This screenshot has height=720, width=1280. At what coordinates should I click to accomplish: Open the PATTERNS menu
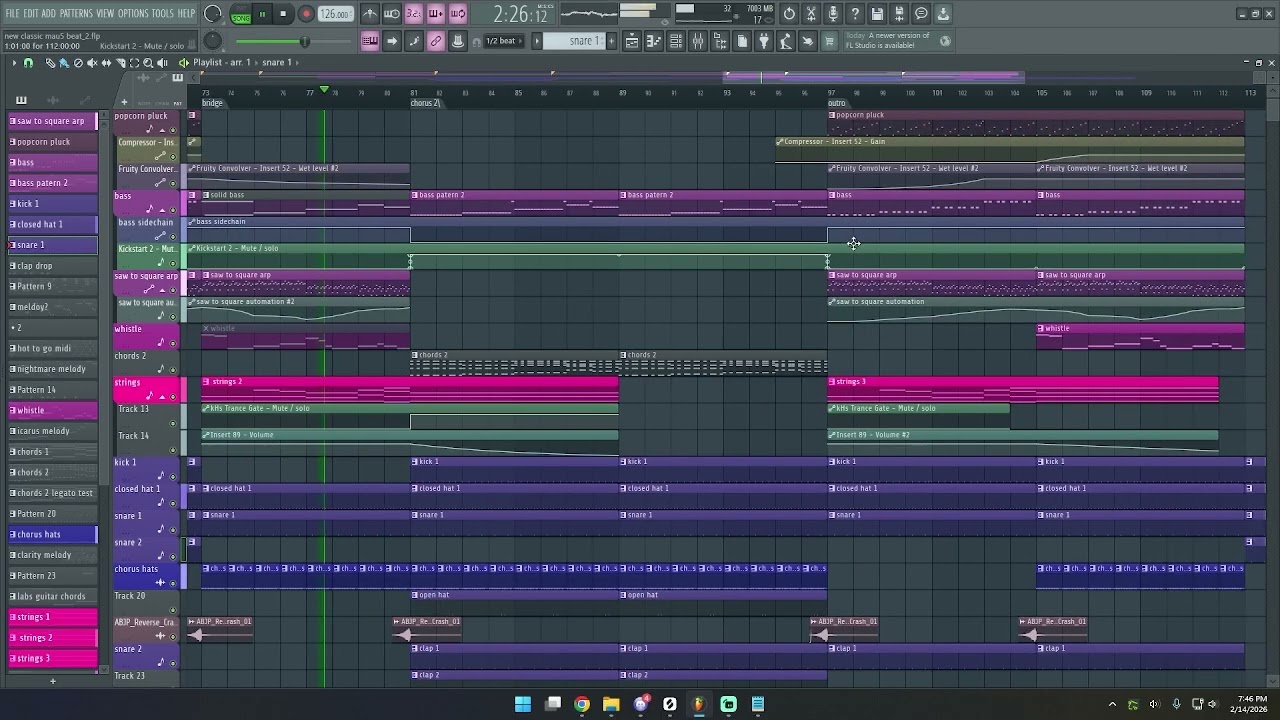76,13
